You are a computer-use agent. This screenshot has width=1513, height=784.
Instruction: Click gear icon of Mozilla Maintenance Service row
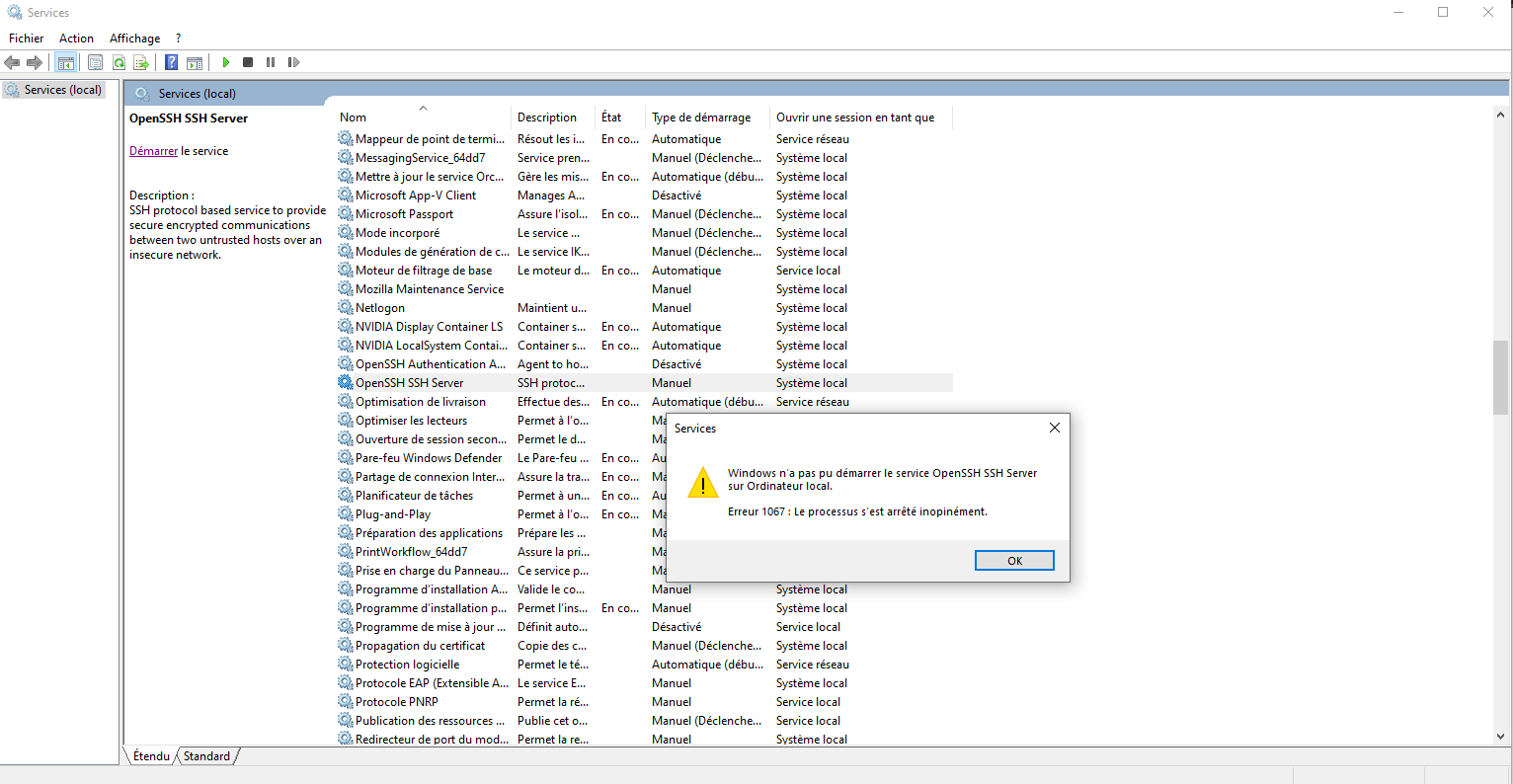(x=346, y=288)
